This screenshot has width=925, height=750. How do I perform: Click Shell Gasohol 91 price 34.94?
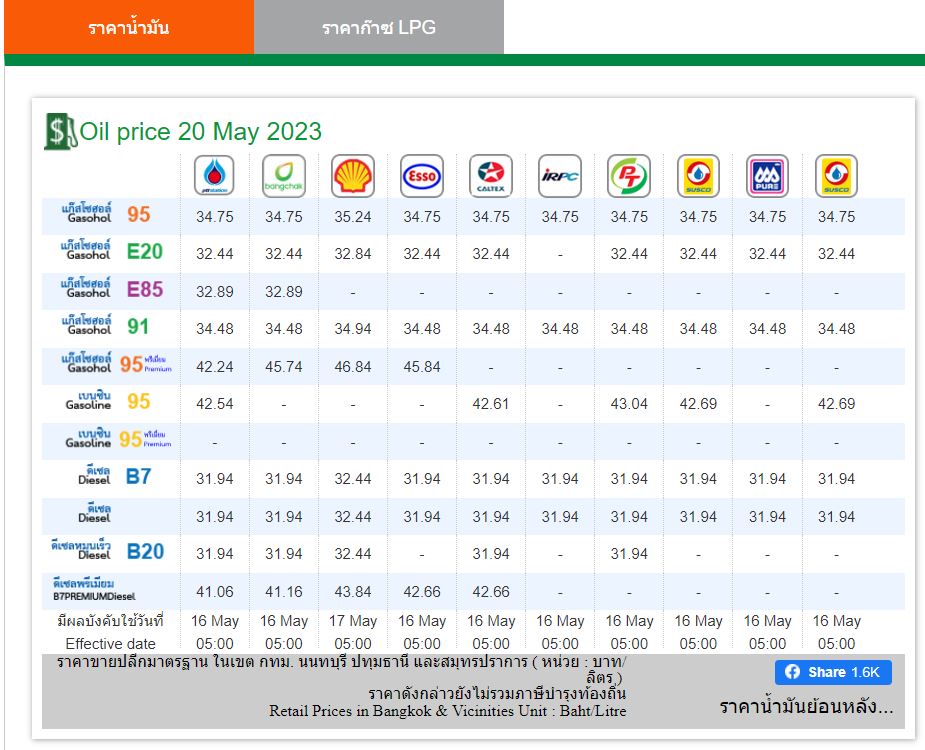353,329
